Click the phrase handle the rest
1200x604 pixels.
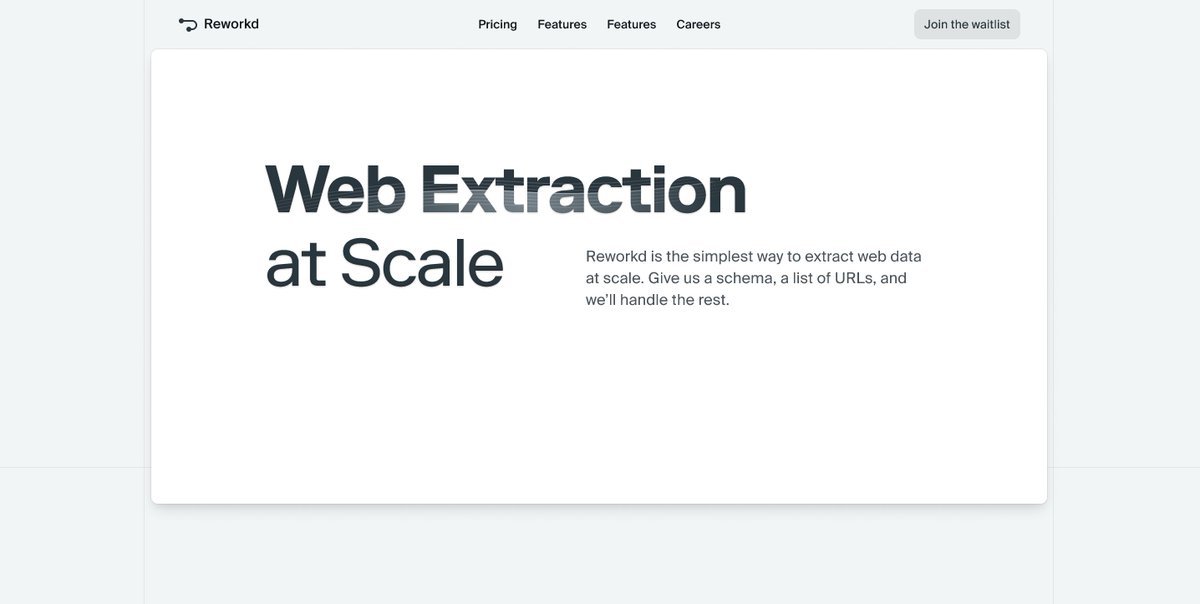(675, 300)
